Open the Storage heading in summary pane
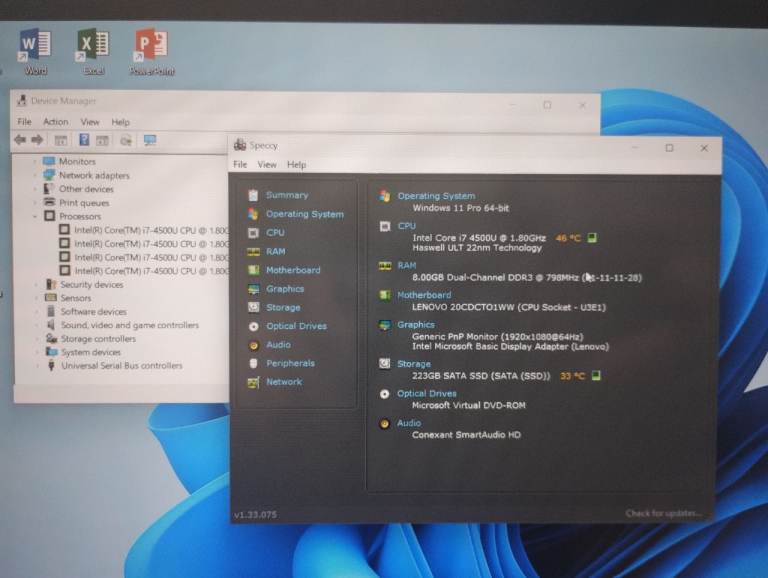 pos(414,364)
